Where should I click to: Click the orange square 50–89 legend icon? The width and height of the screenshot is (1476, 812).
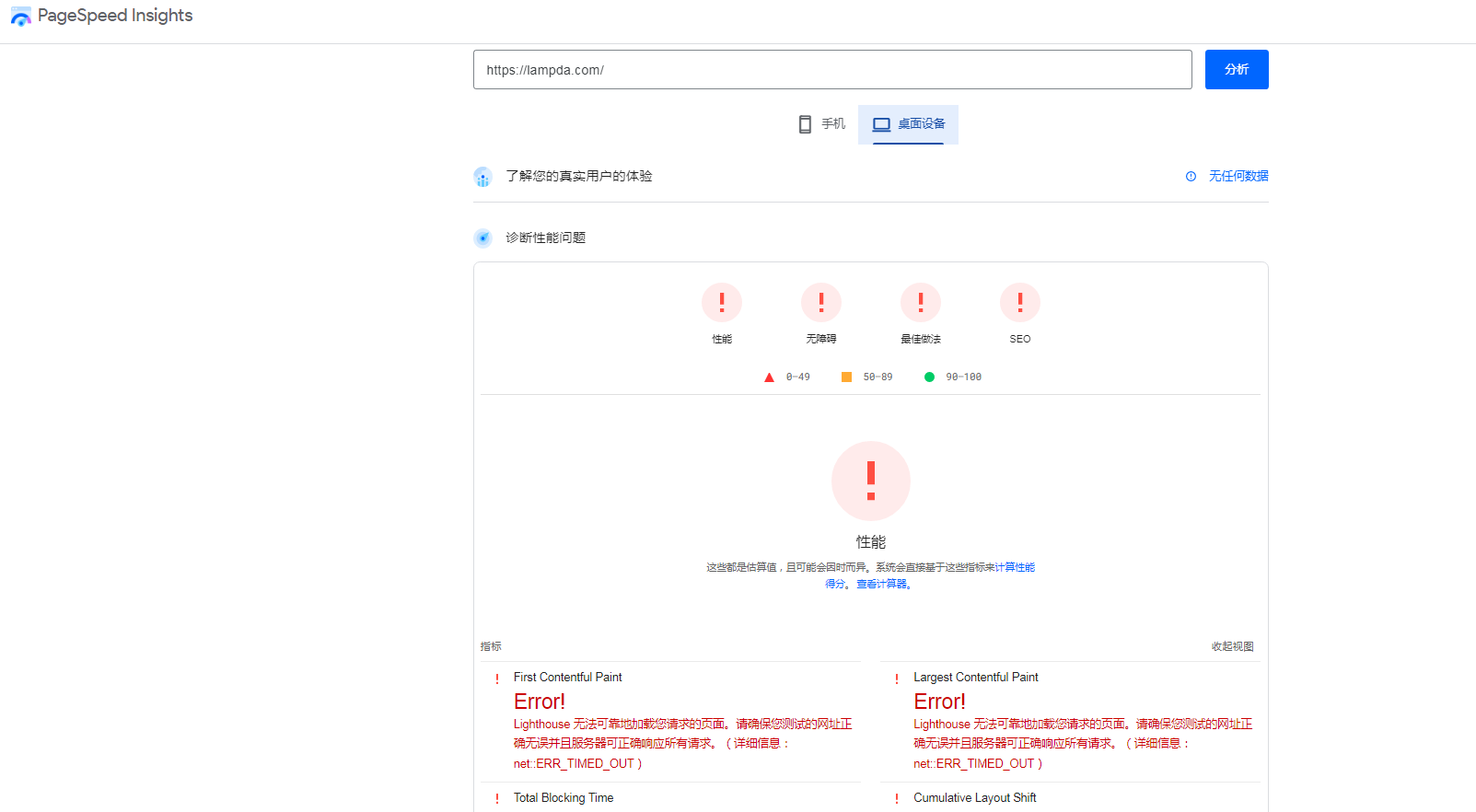click(x=846, y=377)
